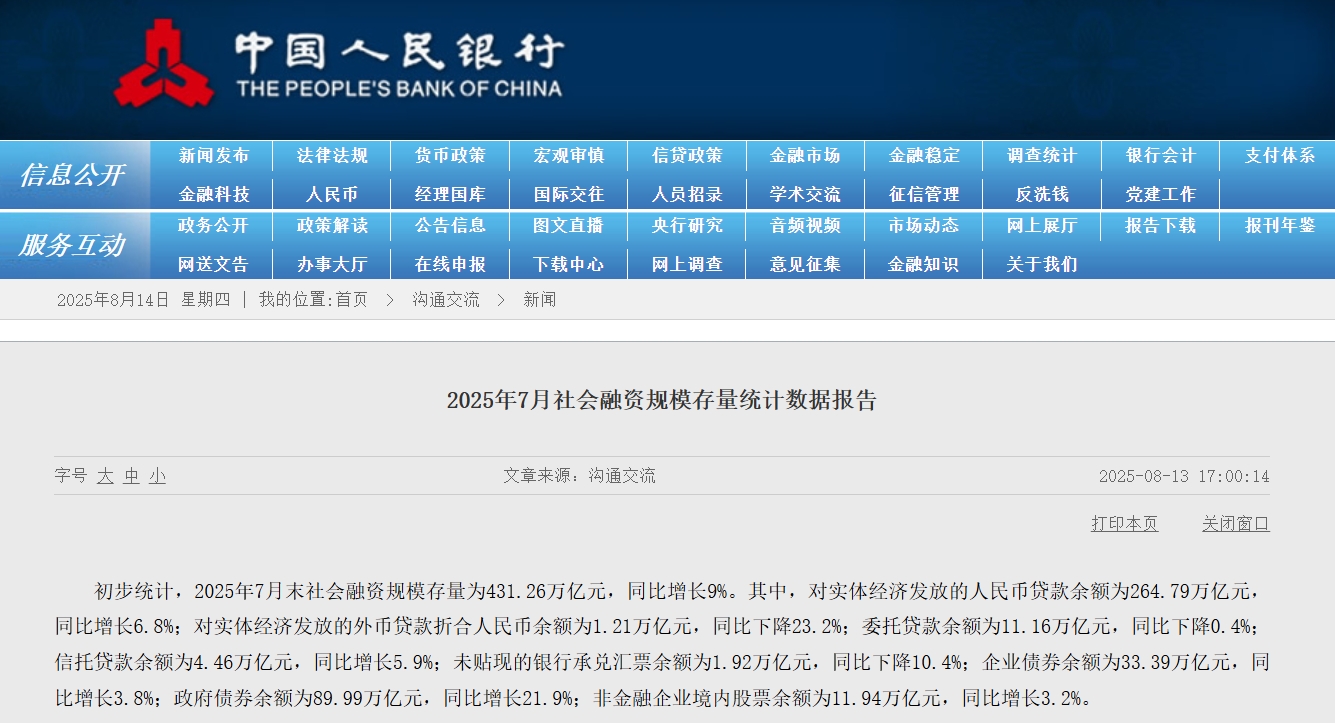
Task: Set font size to large (大)
Action: [105, 477]
